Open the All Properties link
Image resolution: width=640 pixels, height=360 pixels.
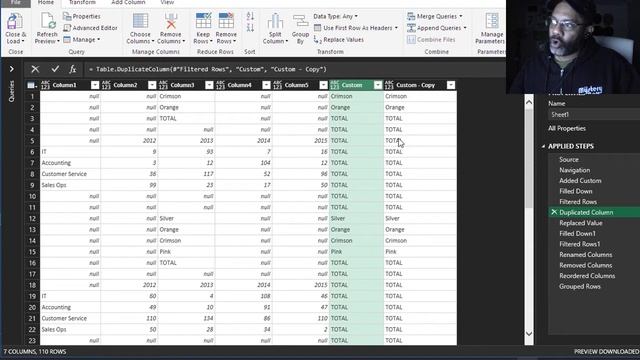tap(567, 128)
